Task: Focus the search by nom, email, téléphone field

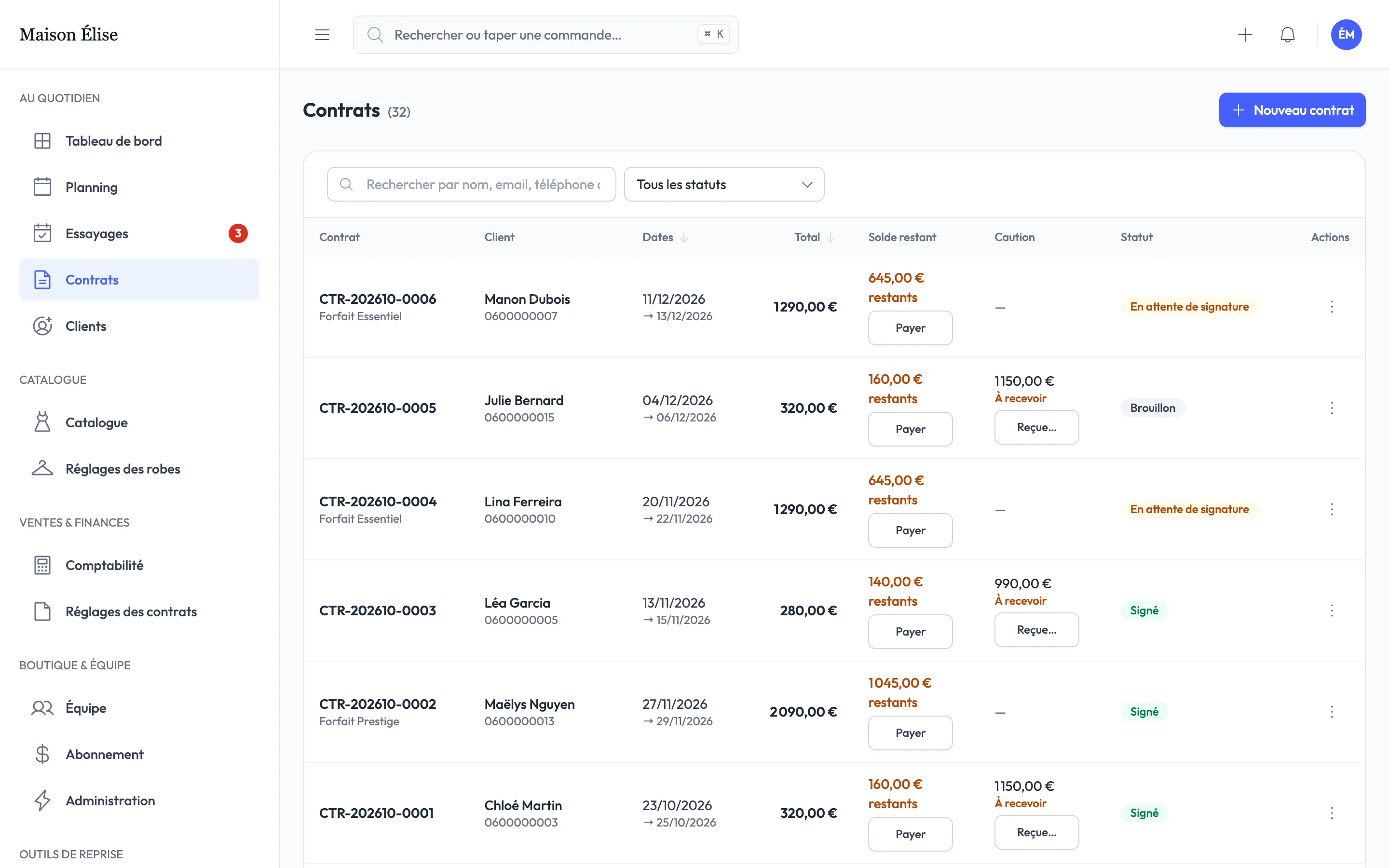Action: click(x=471, y=184)
